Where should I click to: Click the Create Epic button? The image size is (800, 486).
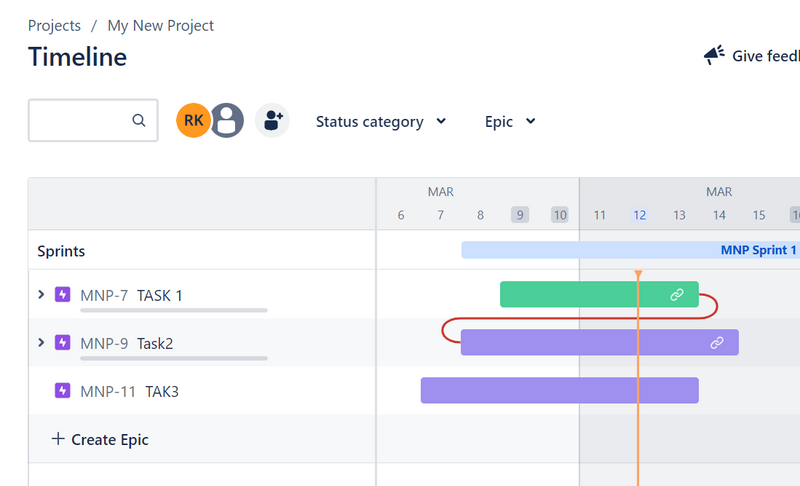pyautogui.click(x=100, y=439)
